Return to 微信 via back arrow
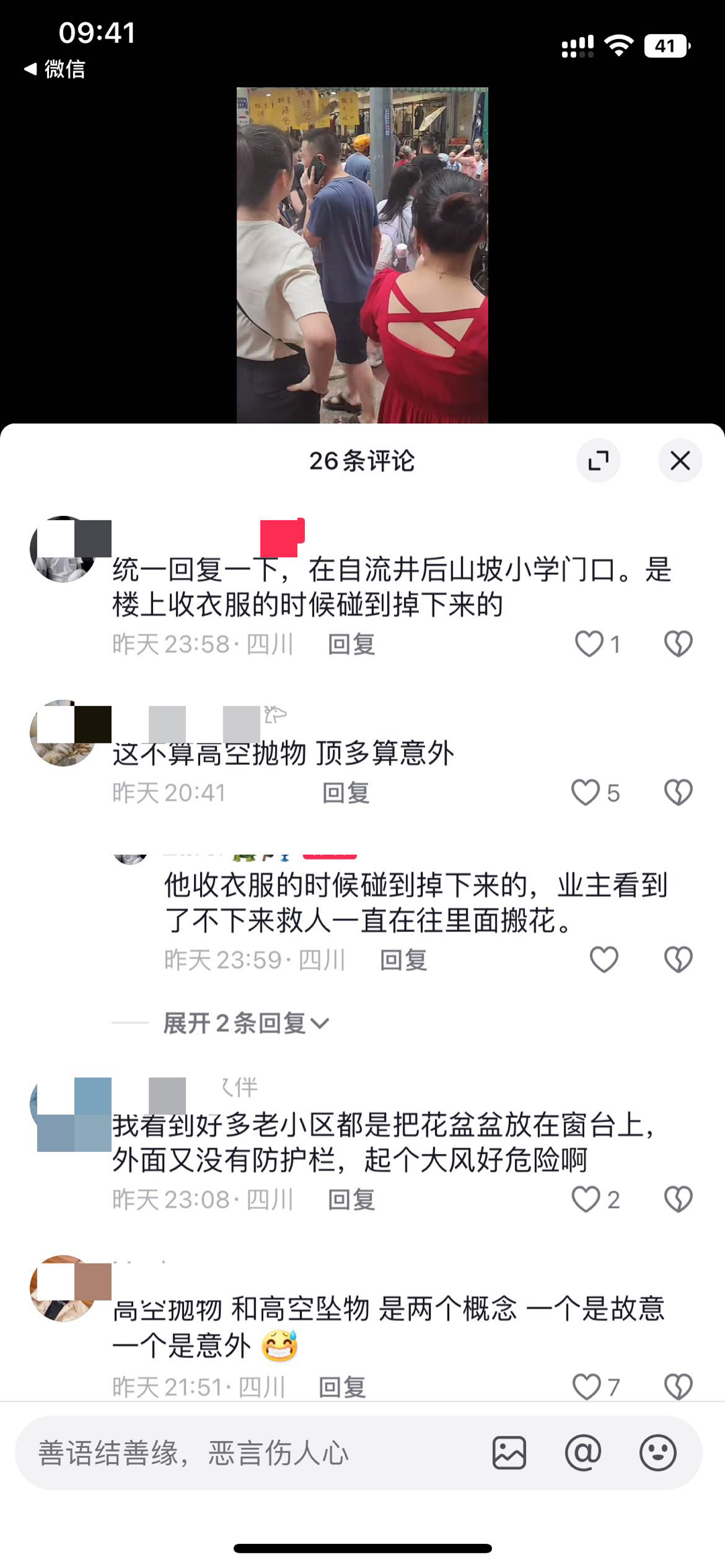This screenshot has width=725, height=1568. pos(54,68)
